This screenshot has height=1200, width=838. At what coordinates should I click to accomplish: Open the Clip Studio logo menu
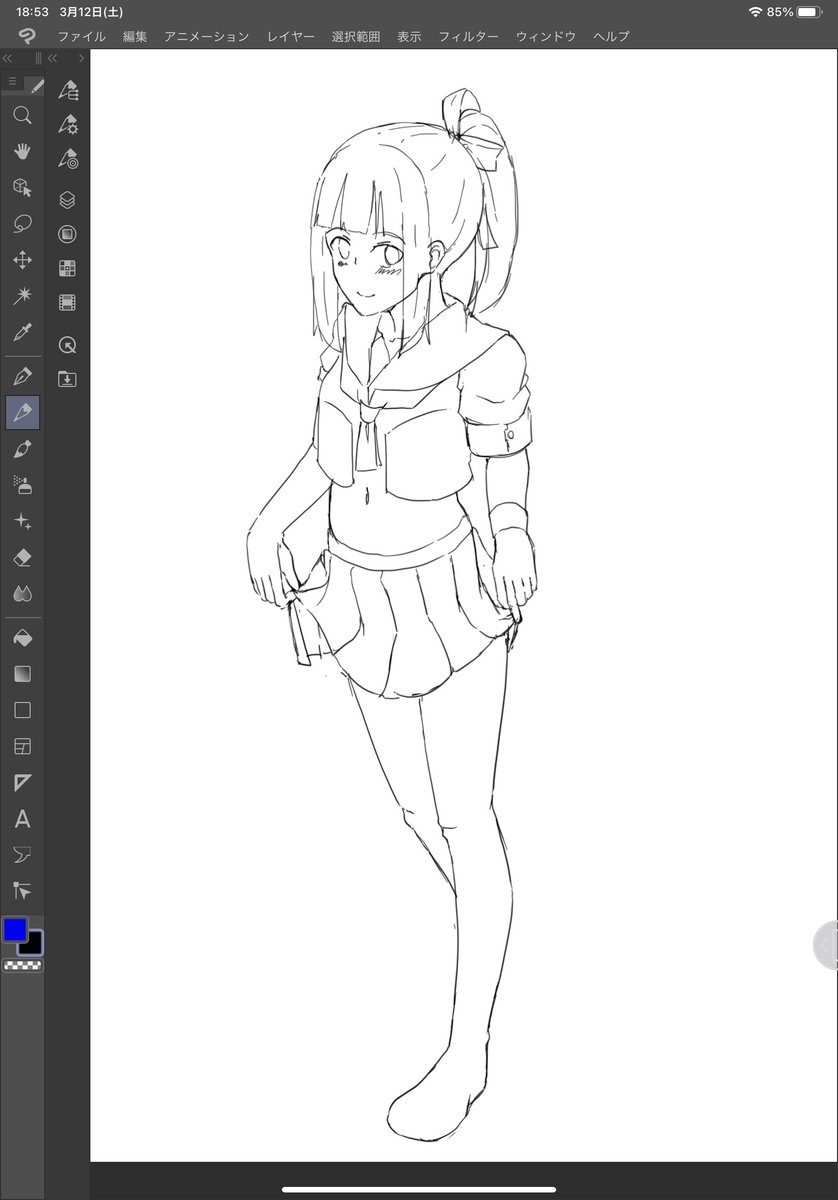click(26, 36)
